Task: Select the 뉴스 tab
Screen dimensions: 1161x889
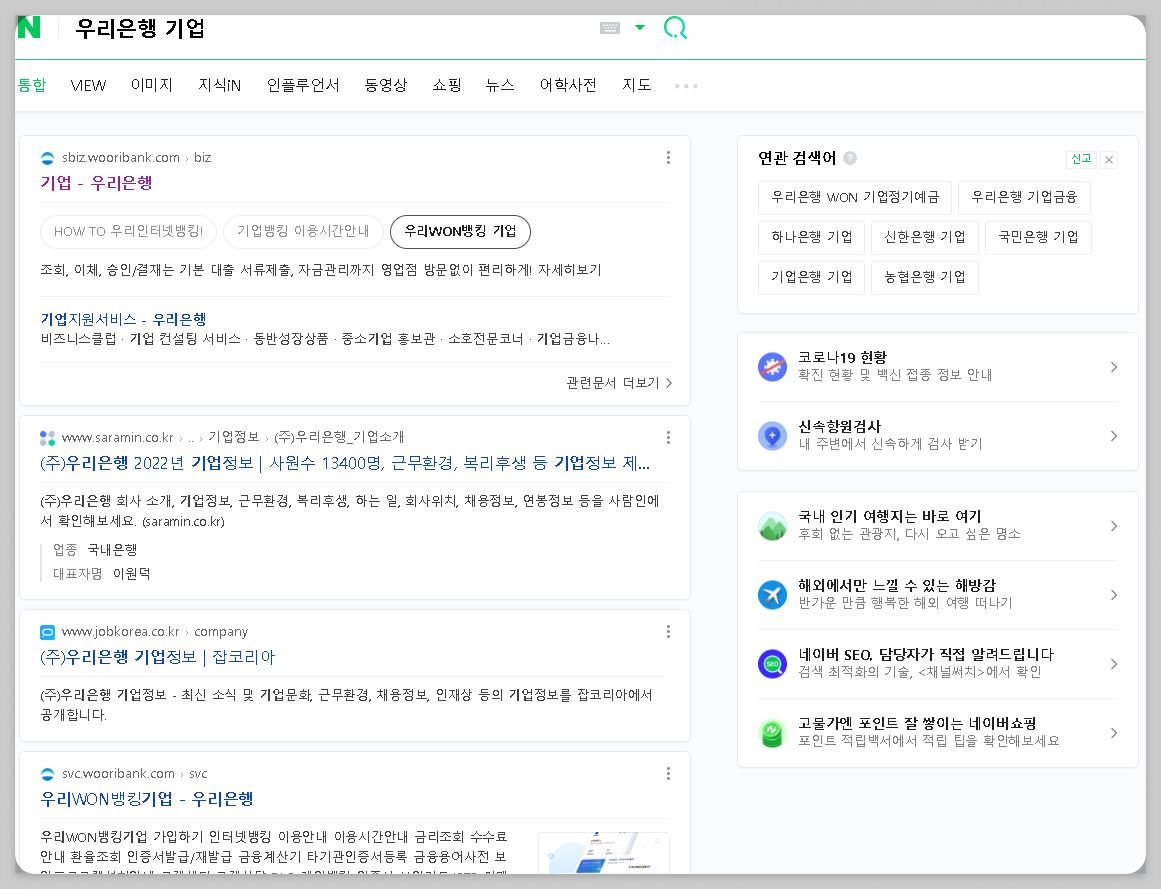Action: 500,85
